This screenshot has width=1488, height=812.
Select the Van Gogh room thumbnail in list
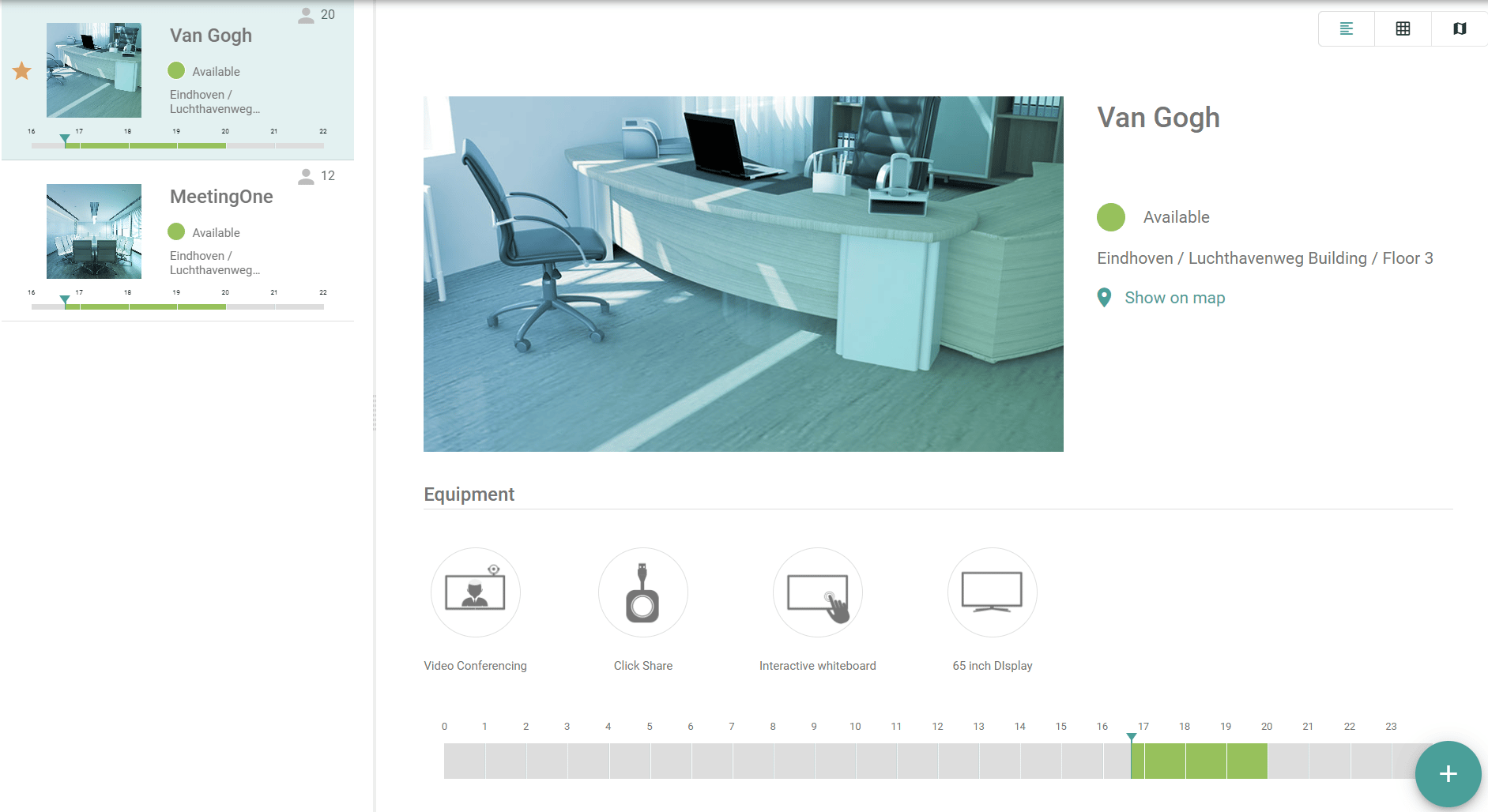click(x=94, y=70)
